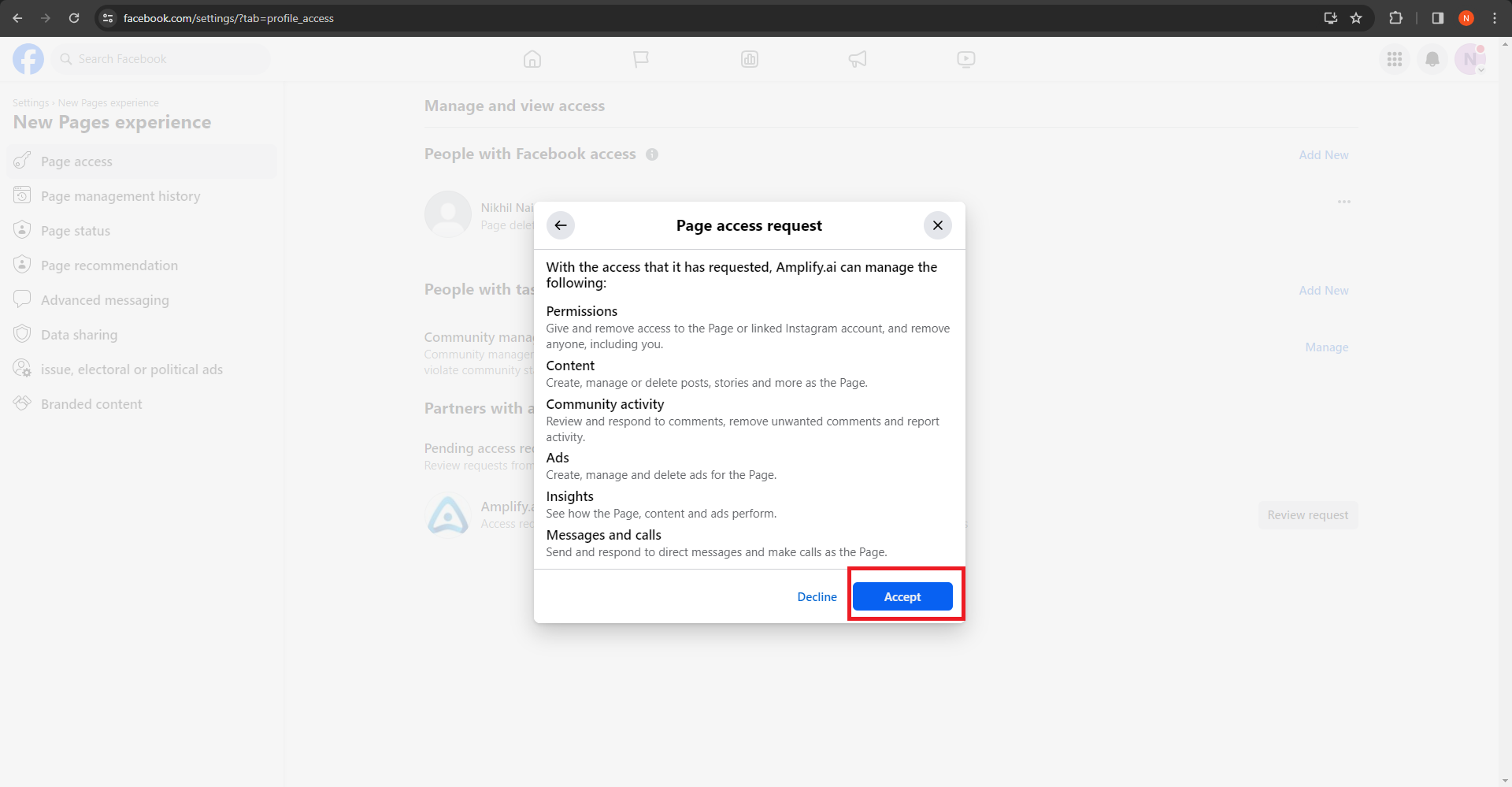Open the account profile avatar menu
Image resolution: width=1512 pixels, height=787 pixels.
(x=1470, y=59)
